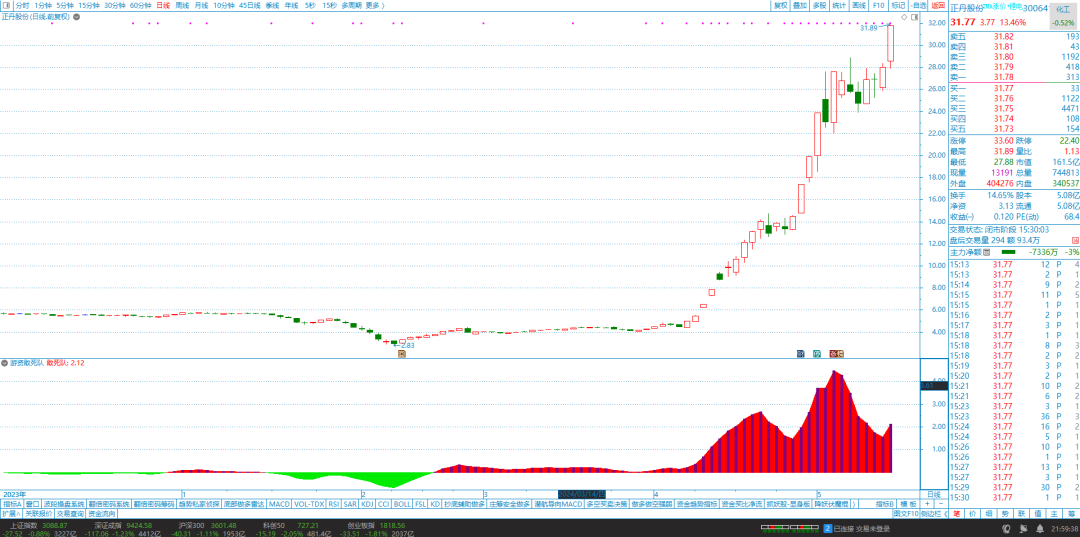Viewport: 1080px width, 537px height.
Task: Click the plus zoom button under 日线
Action: [x=927, y=504]
